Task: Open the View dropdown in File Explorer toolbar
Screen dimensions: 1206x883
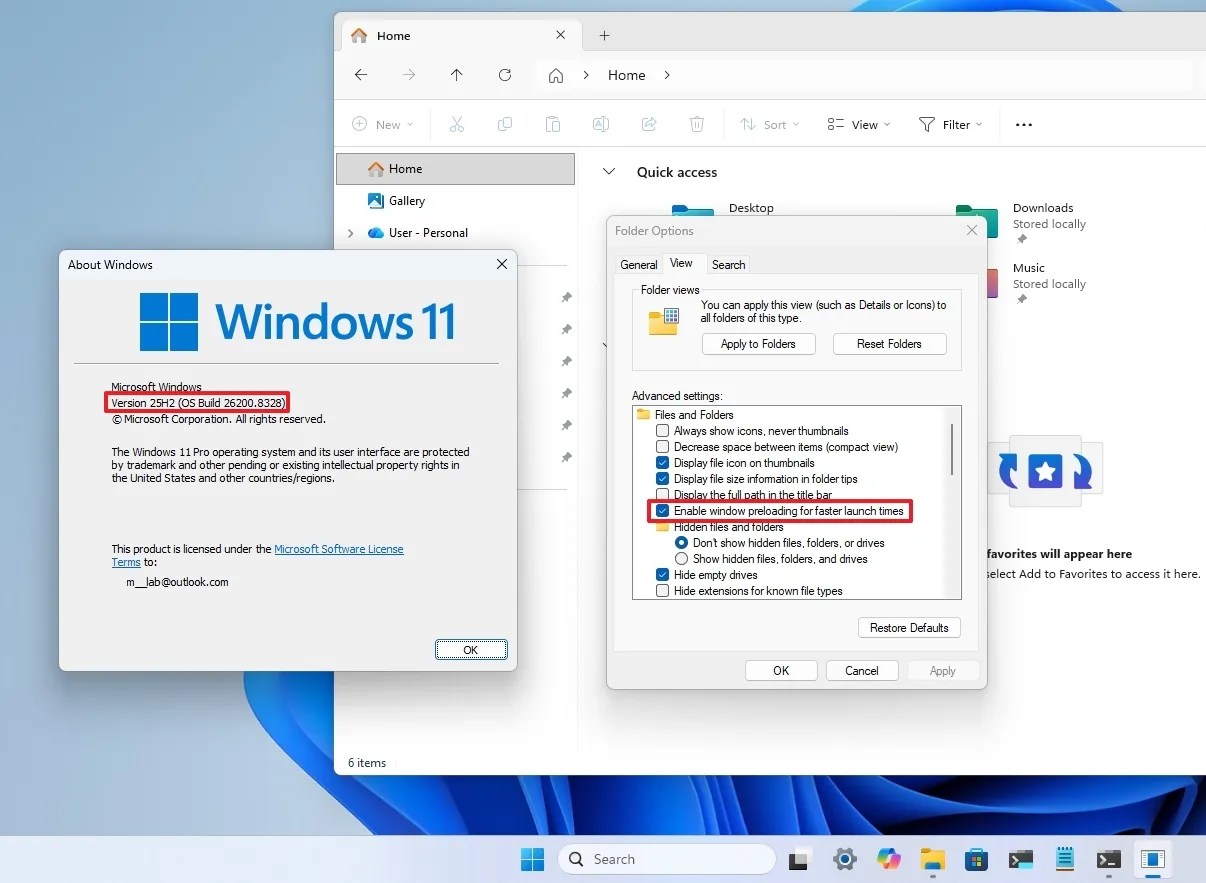Action: [859, 125]
